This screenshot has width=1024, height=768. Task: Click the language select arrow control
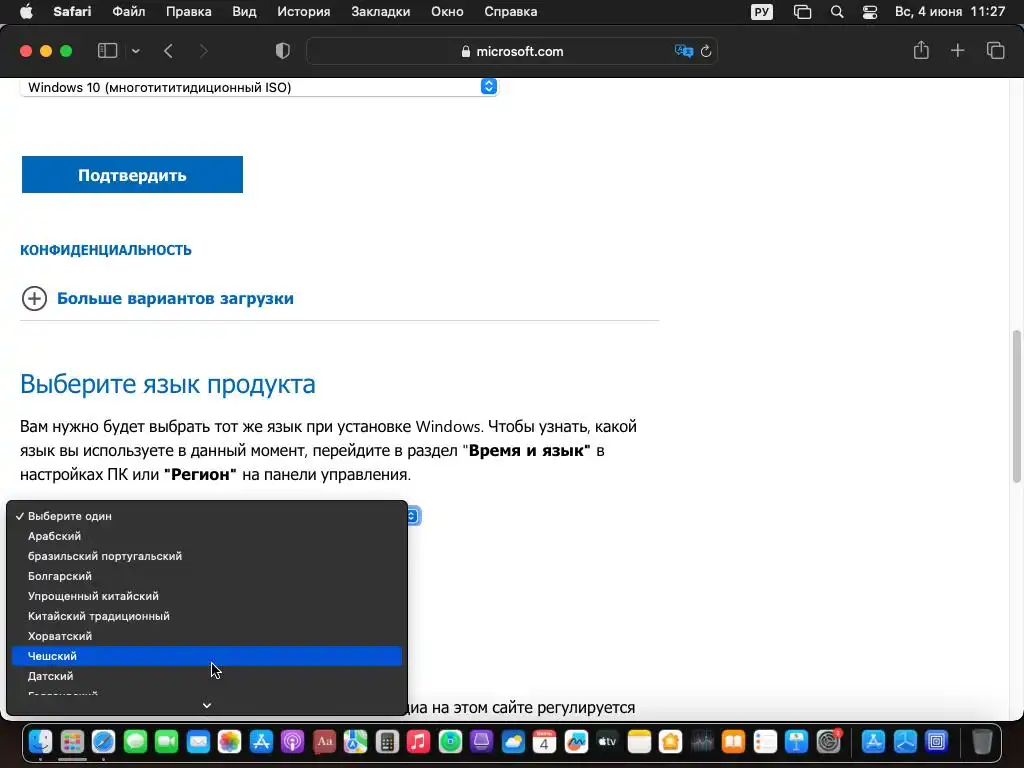pyautogui.click(x=412, y=516)
